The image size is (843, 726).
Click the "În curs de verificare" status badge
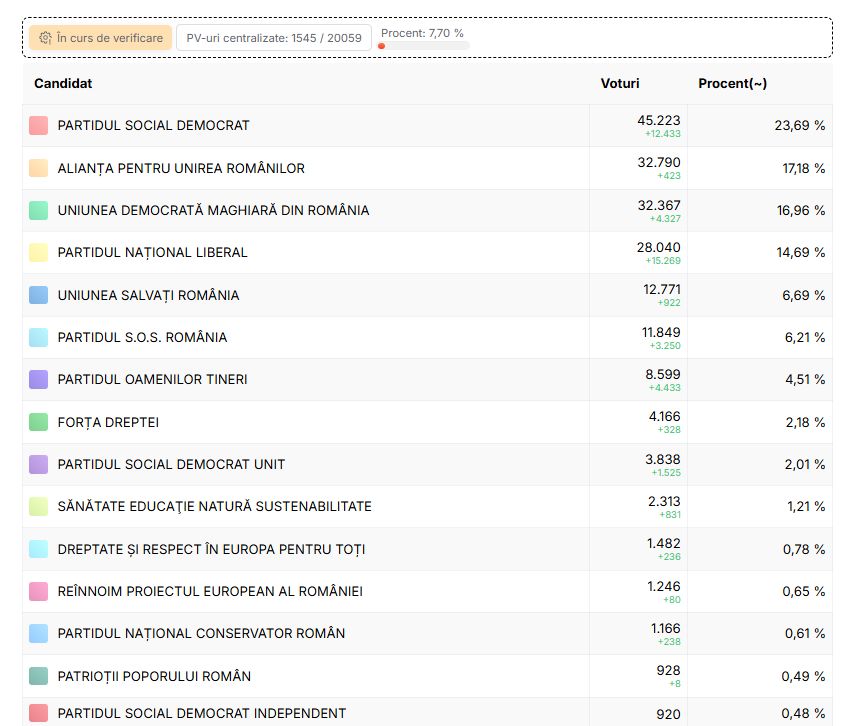click(100, 38)
